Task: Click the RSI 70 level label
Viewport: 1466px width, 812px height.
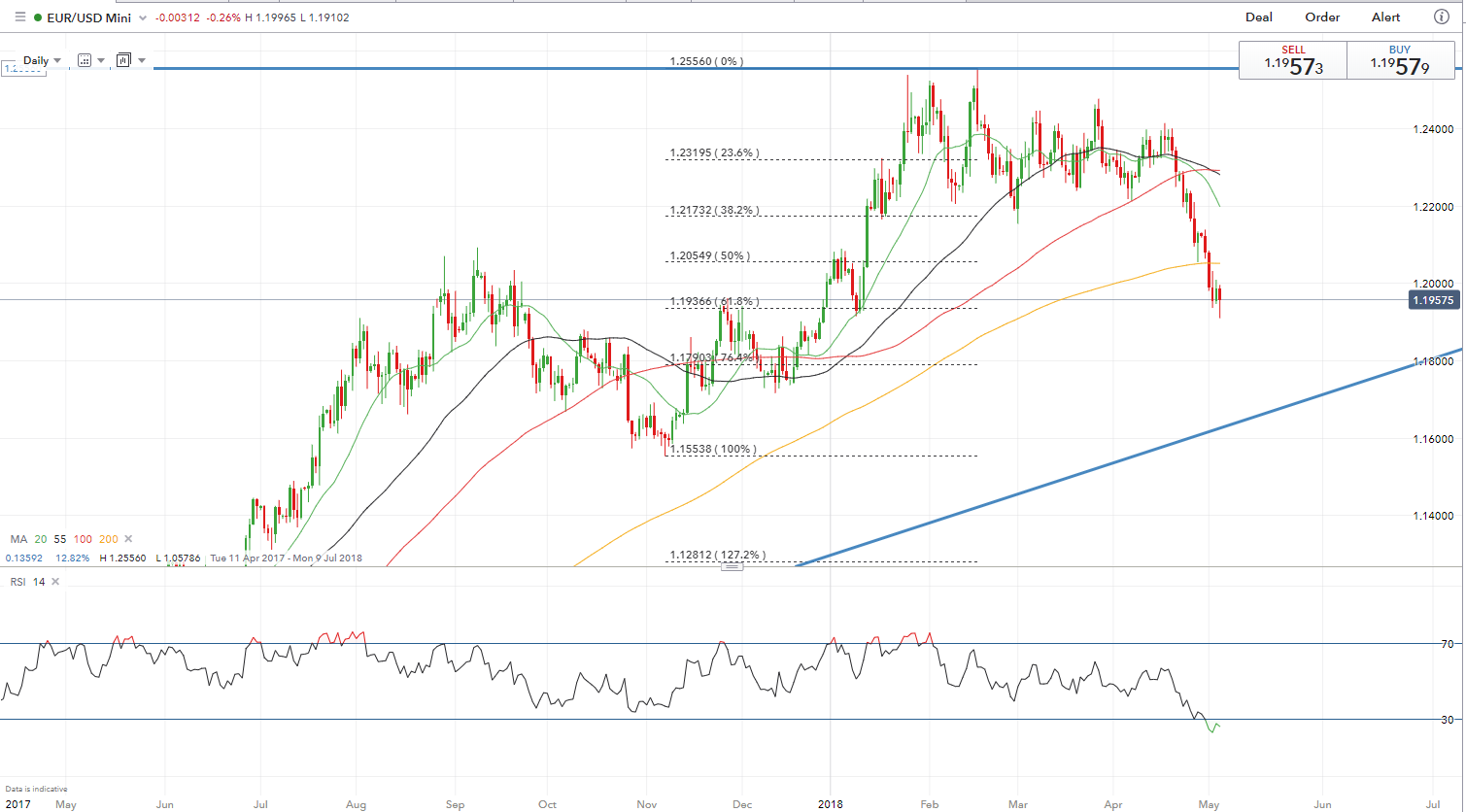Action: [1447, 644]
